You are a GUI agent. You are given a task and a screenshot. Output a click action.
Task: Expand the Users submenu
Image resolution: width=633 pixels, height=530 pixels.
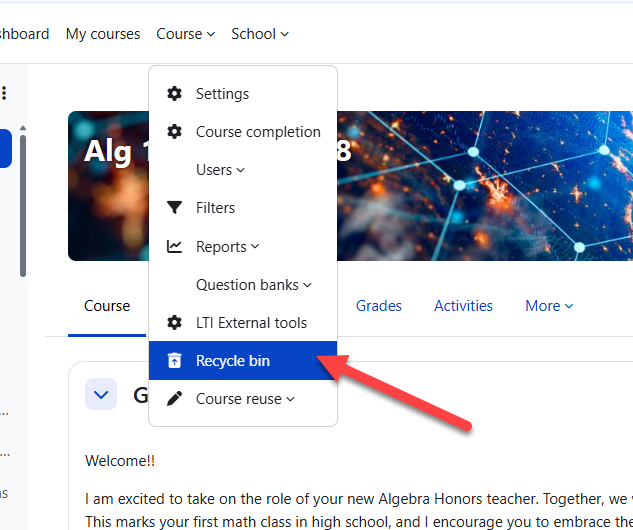point(220,170)
